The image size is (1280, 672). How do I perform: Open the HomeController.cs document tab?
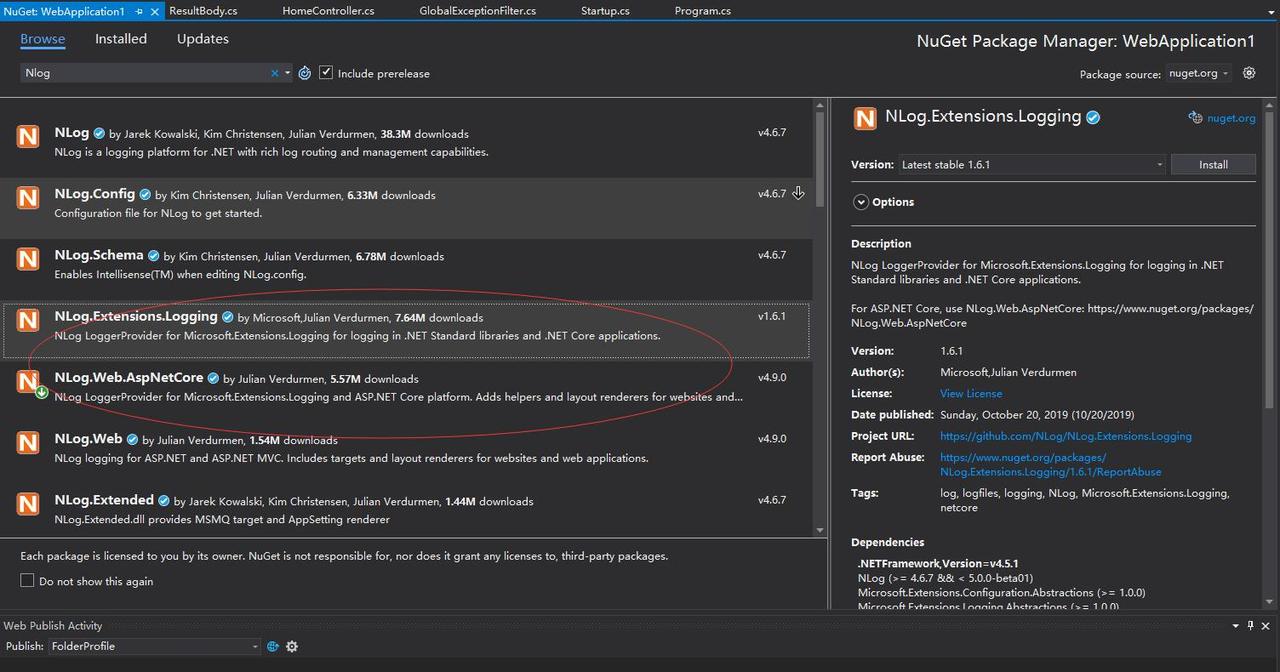coord(328,11)
